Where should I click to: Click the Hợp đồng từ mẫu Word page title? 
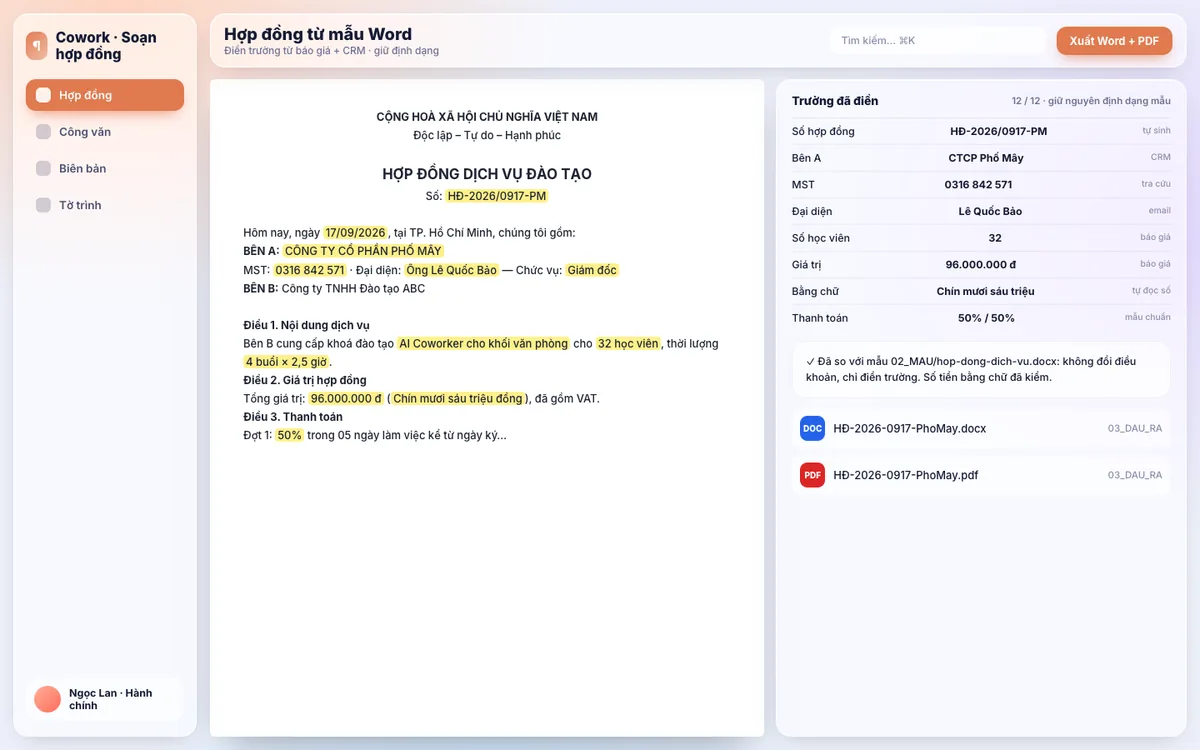pyautogui.click(x=318, y=34)
